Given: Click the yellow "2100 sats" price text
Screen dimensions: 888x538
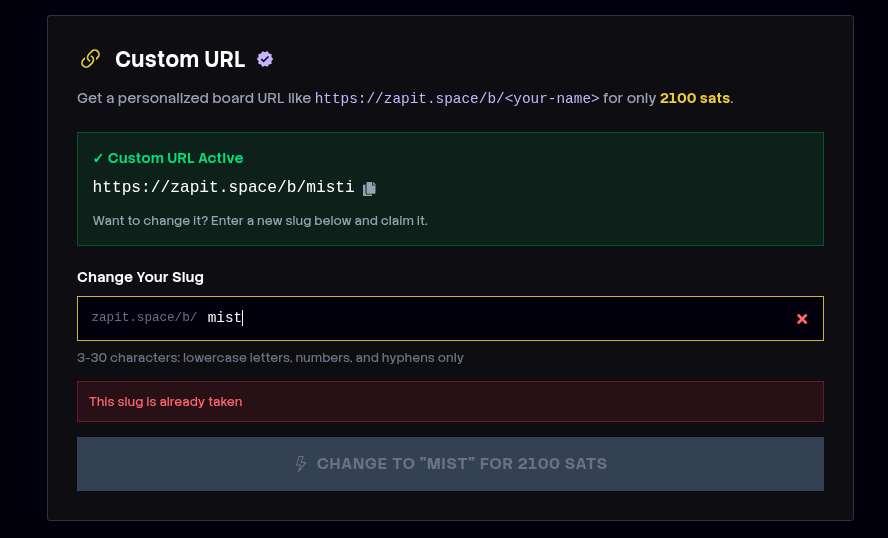Looking at the screenshot, I should click(x=694, y=98).
